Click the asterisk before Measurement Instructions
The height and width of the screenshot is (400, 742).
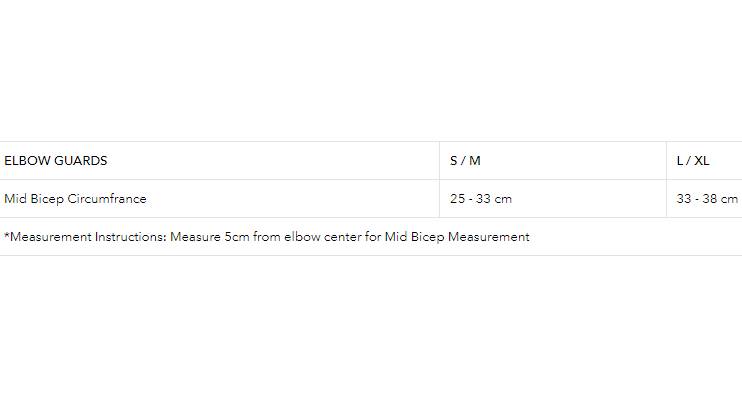(x=6, y=236)
